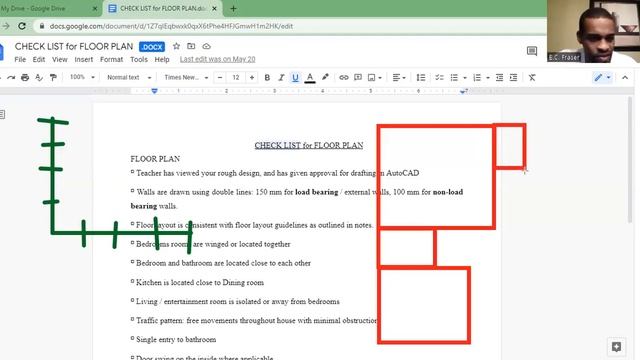
Task: Open the Edit menu
Action: (39, 60)
